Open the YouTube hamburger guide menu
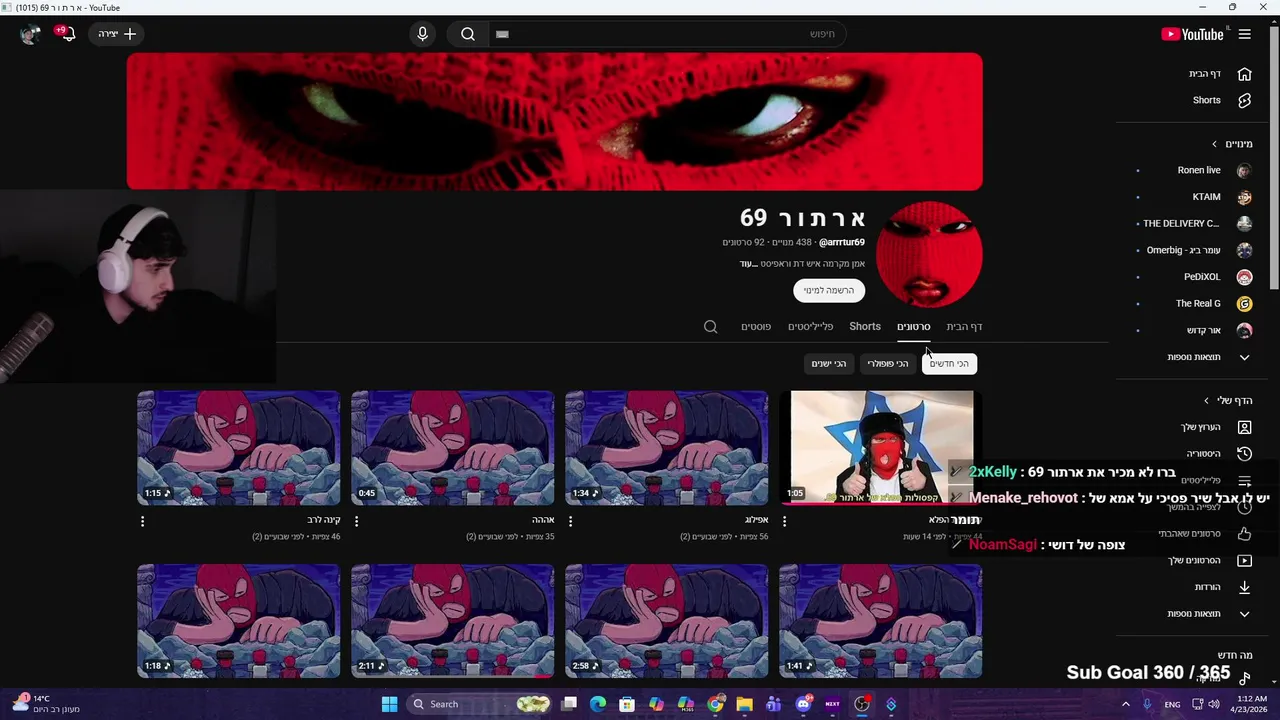Screen dimensions: 1280x720 coord(1244,34)
